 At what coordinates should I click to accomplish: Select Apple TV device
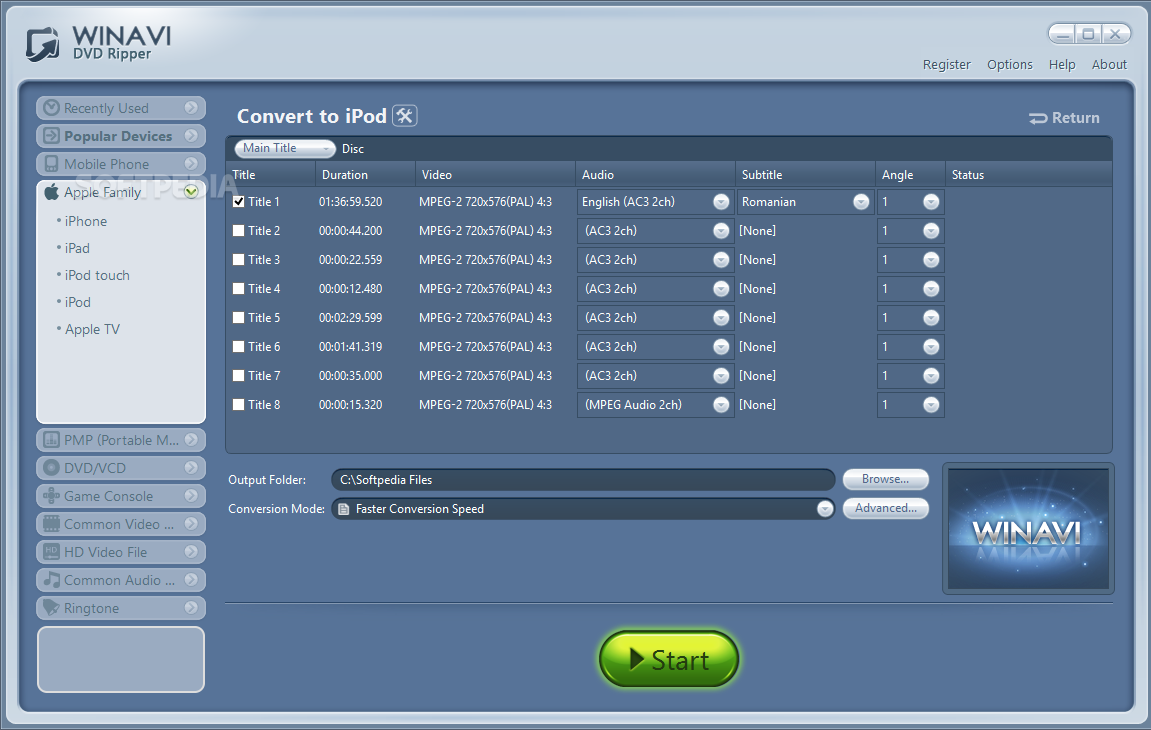coord(92,329)
